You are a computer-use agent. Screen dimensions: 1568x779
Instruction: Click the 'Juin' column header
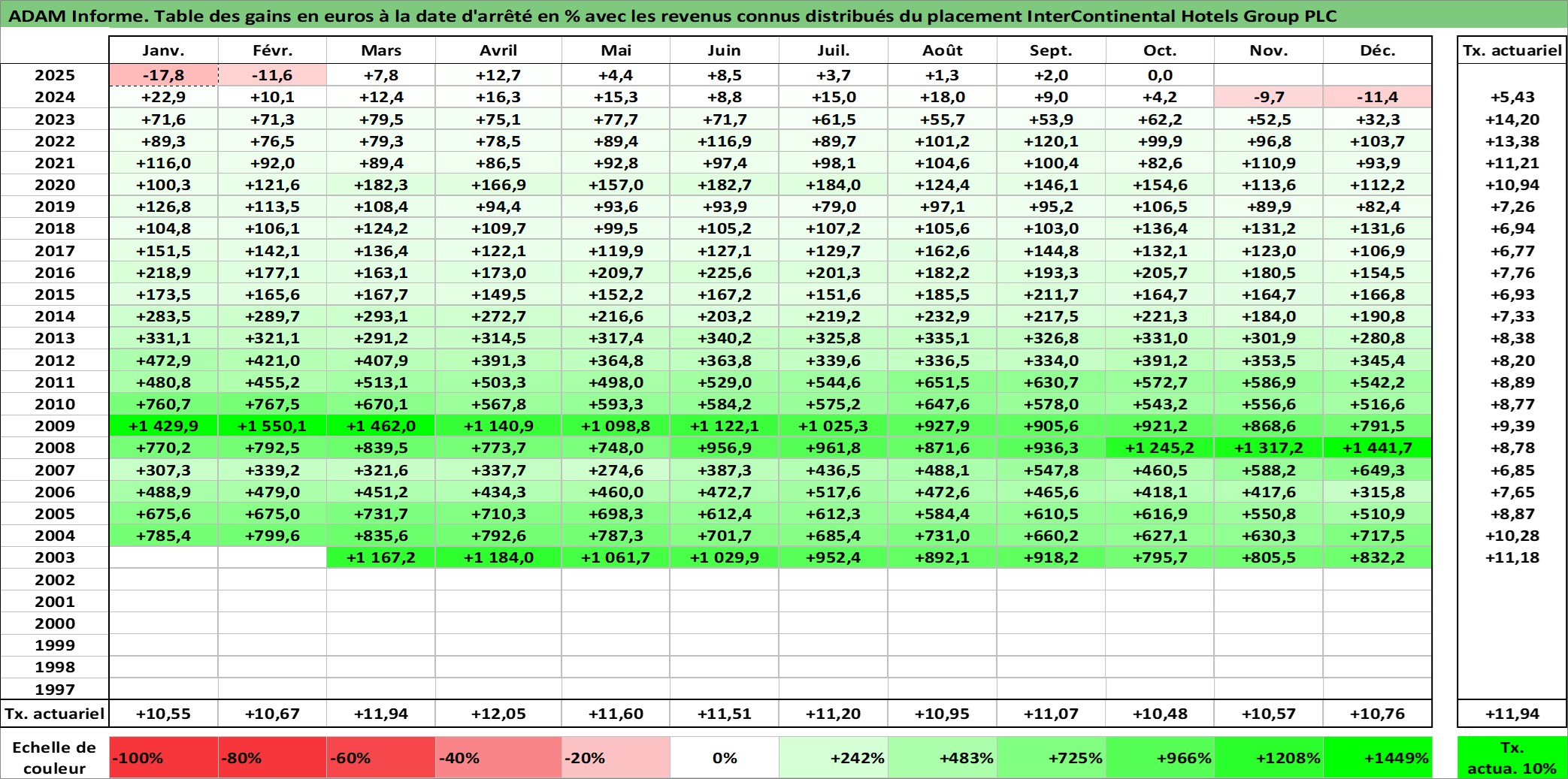[x=725, y=50]
